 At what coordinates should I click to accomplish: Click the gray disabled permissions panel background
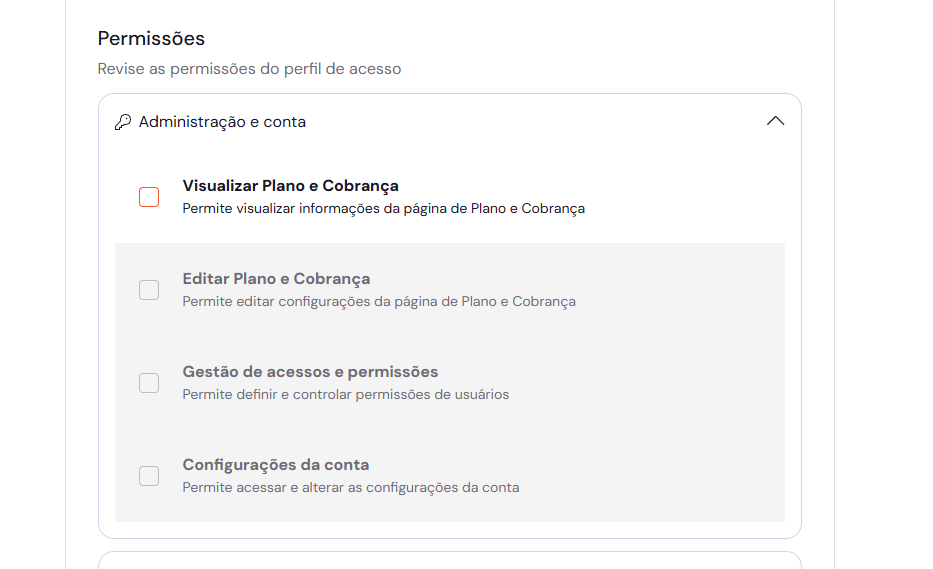[x=680, y=420]
